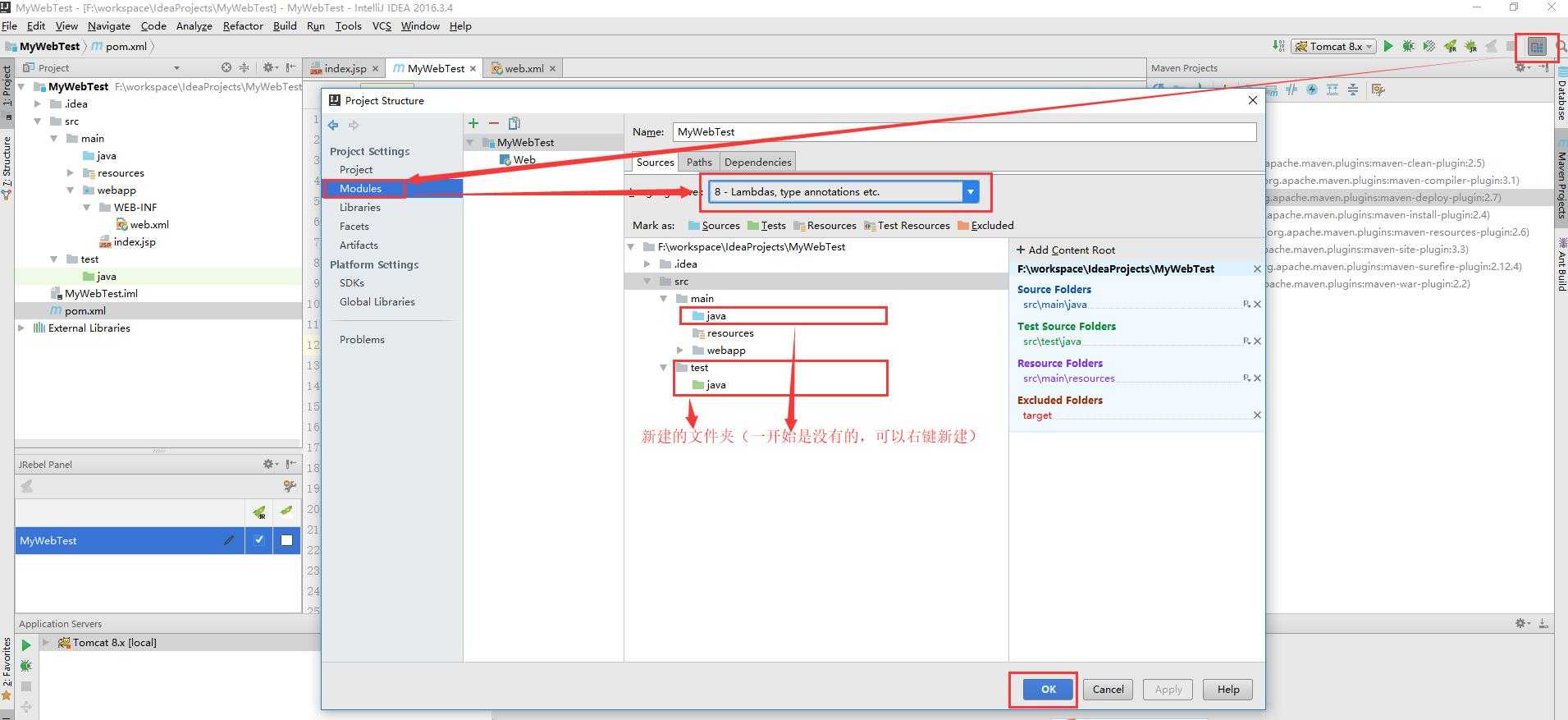Viewport: 1568px width, 720px height.
Task: Open JRebel panel wrench settings icon
Action: (289, 486)
